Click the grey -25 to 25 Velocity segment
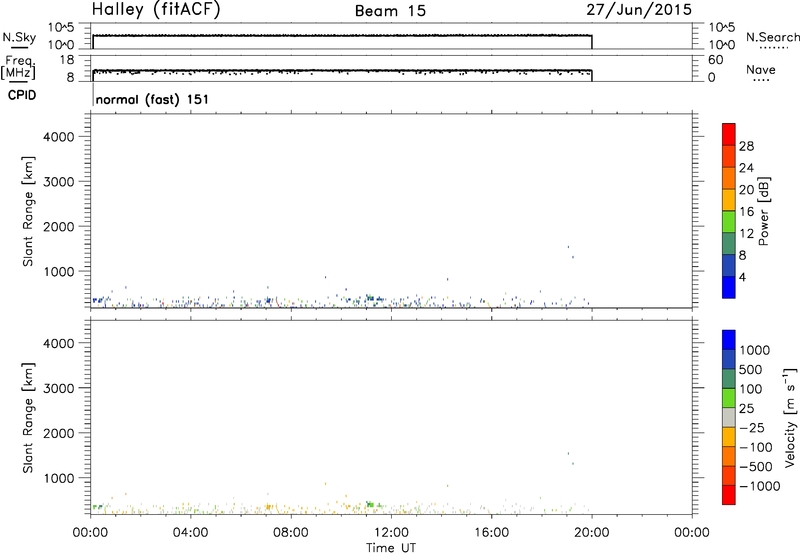 click(x=729, y=418)
